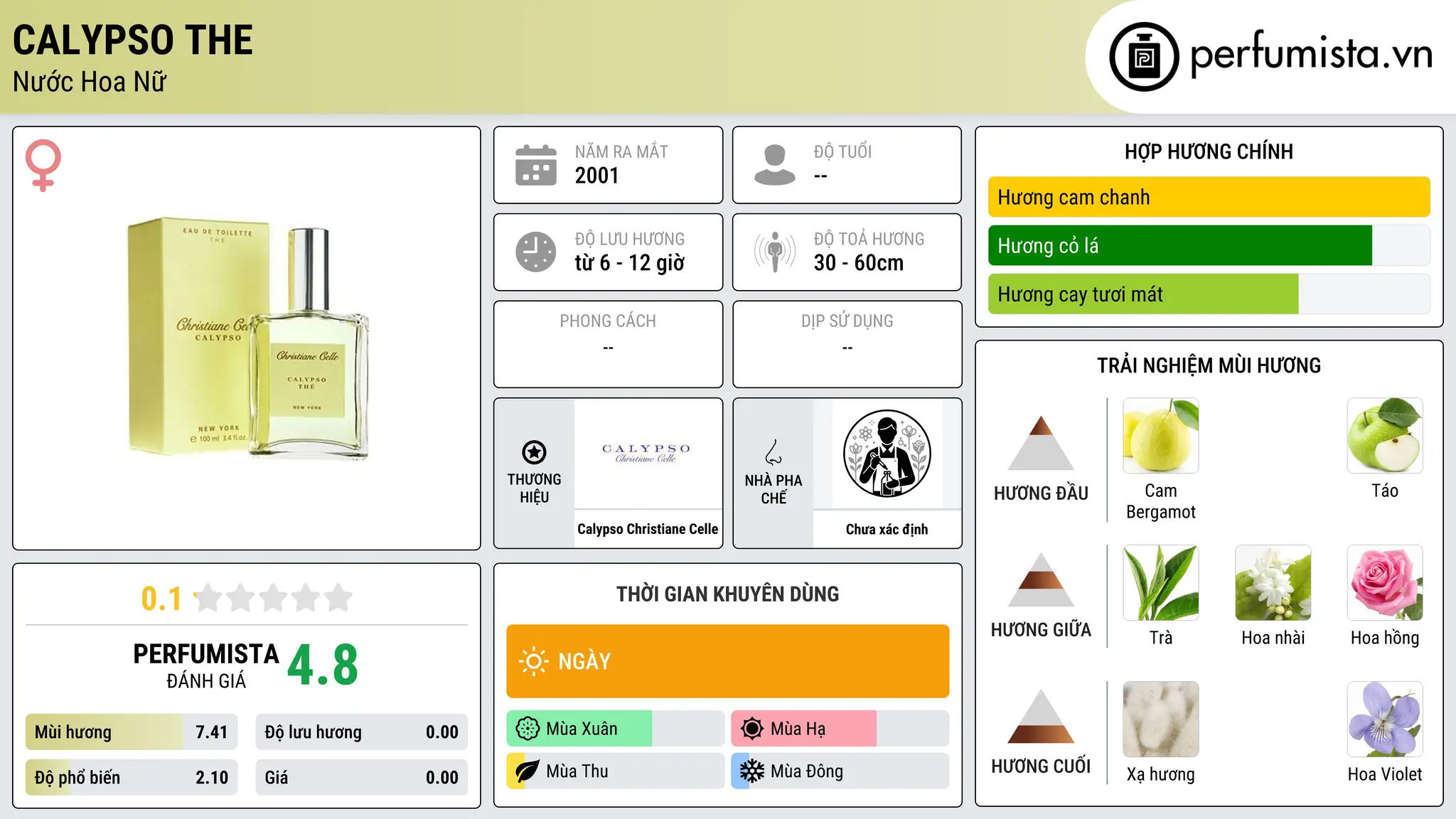Click the orange 0.1 user rating number
Image resolution: width=1456 pixels, height=819 pixels.
click(x=161, y=599)
